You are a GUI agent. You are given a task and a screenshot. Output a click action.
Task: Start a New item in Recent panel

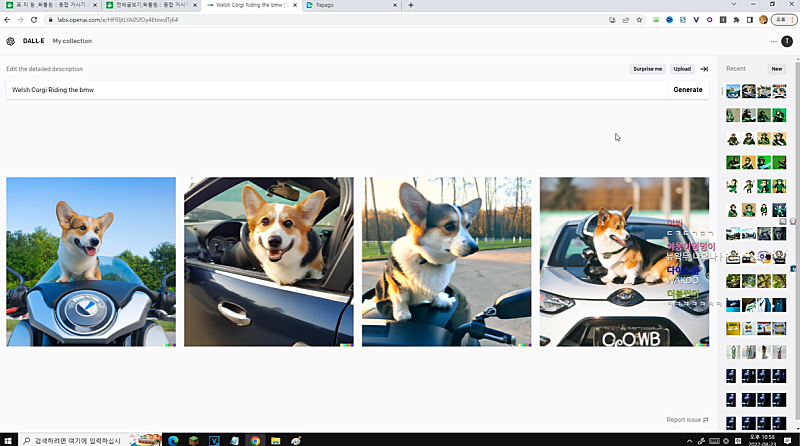click(776, 69)
